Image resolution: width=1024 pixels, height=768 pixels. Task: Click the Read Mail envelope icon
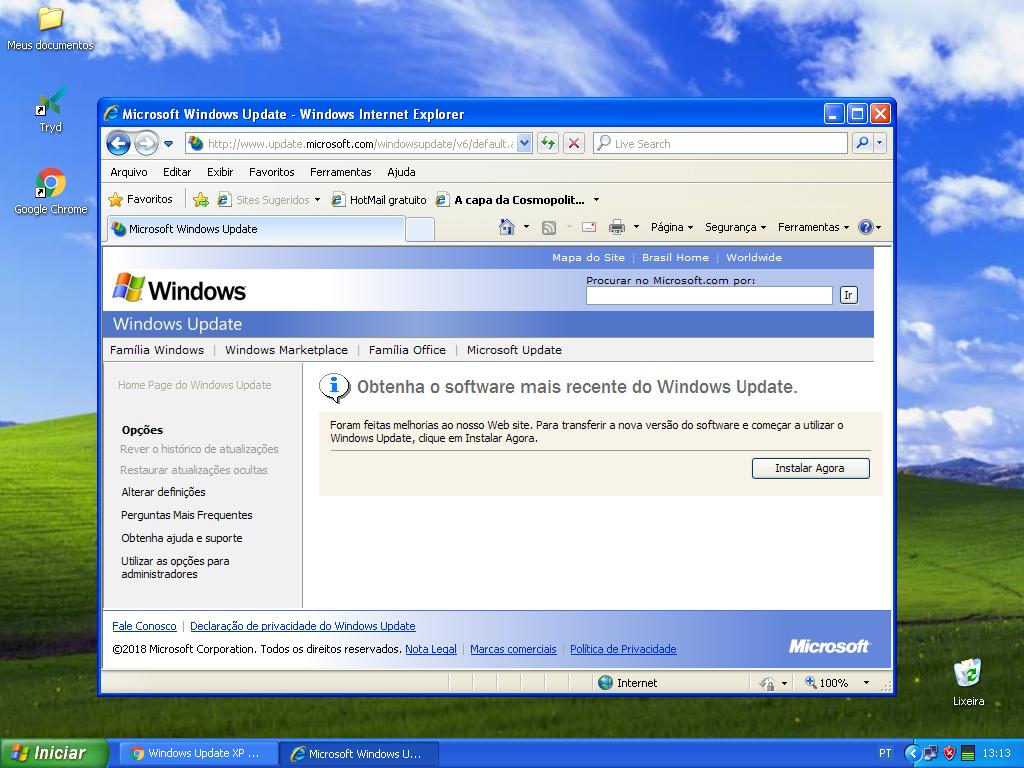point(589,227)
